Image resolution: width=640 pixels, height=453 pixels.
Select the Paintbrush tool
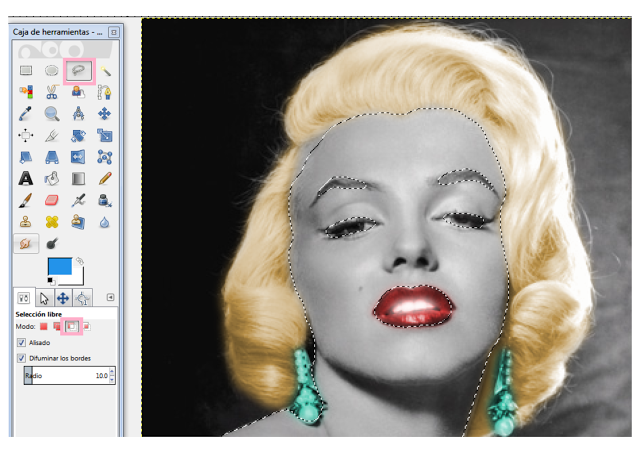pyautogui.click(x=25, y=200)
